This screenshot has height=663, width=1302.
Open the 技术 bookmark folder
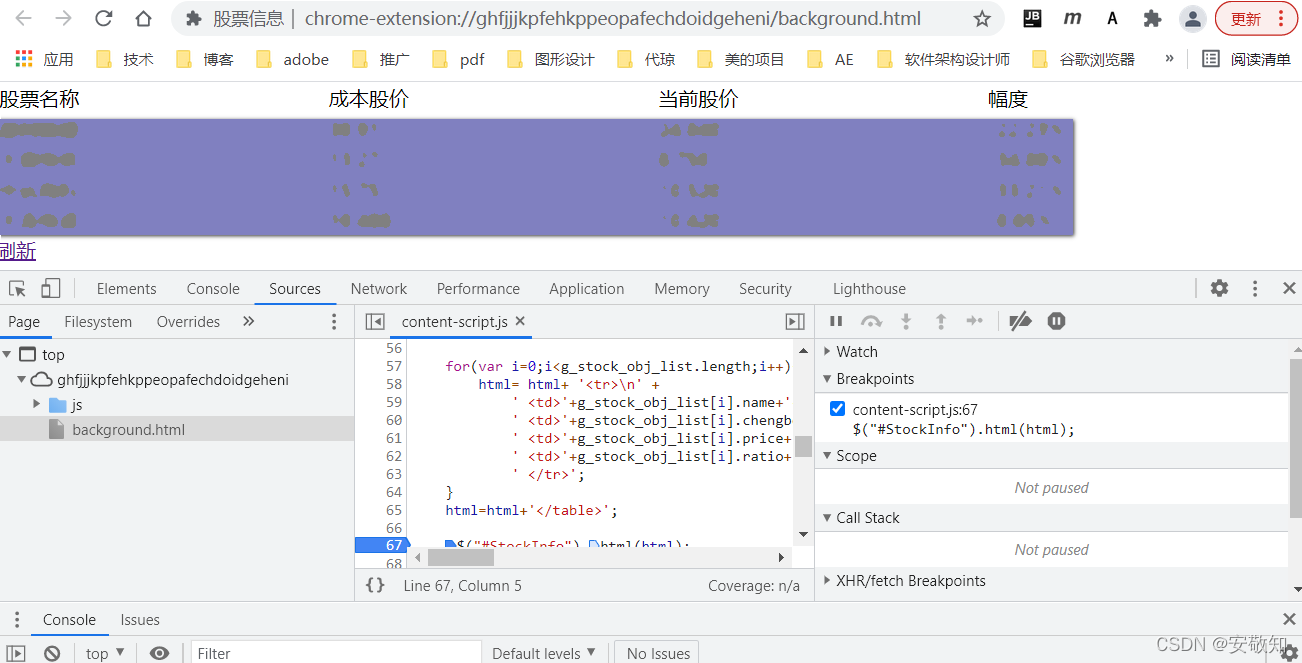(125, 59)
